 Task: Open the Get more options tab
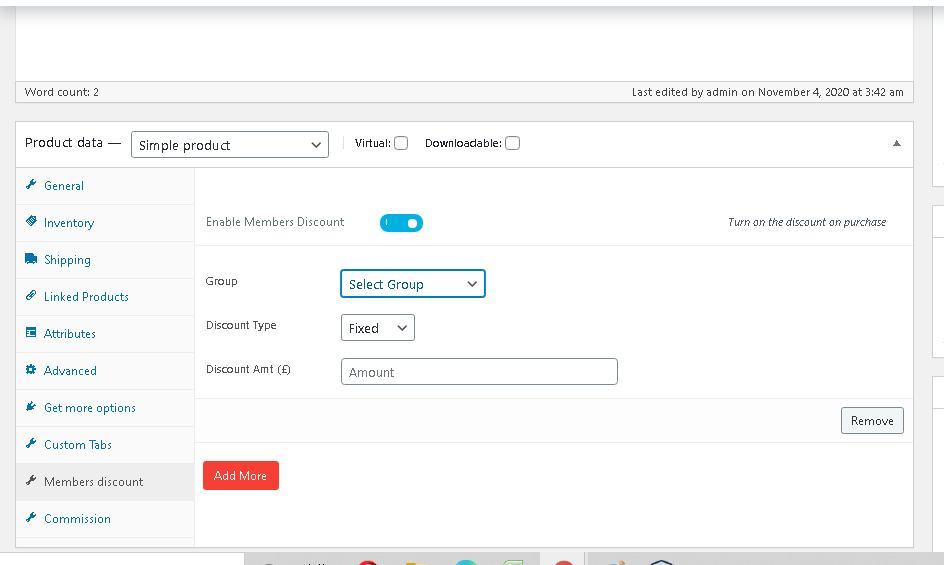click(x=89, y=408)
